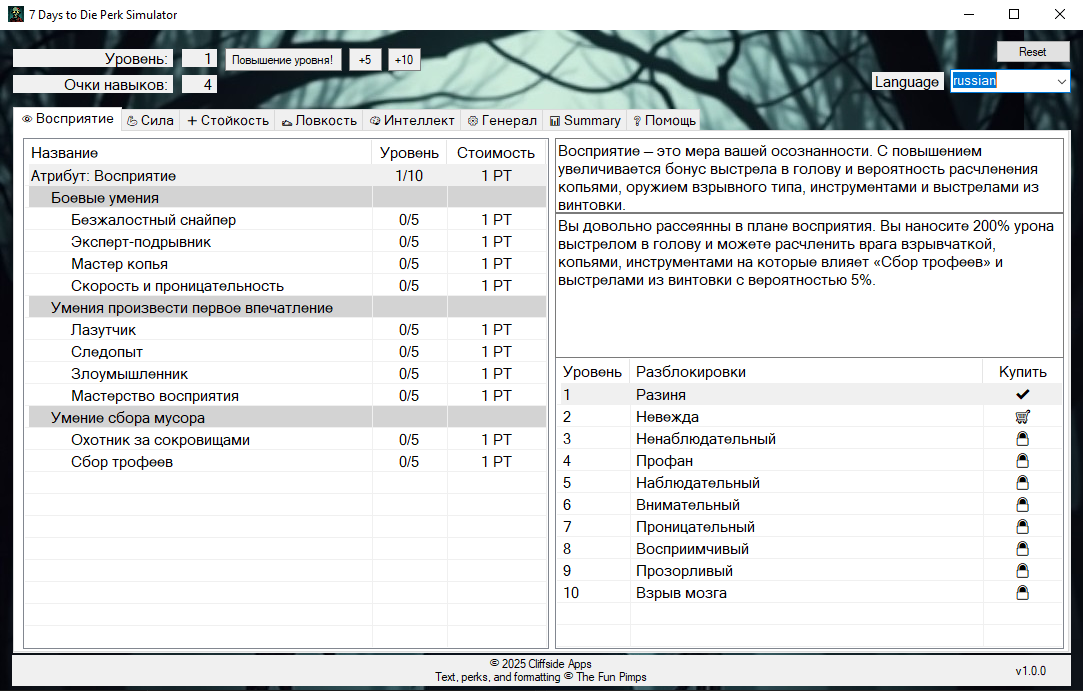Select the Скорость и проницательность perk
This screenshot has height=691, width=1083.
(x=286, y=286)
